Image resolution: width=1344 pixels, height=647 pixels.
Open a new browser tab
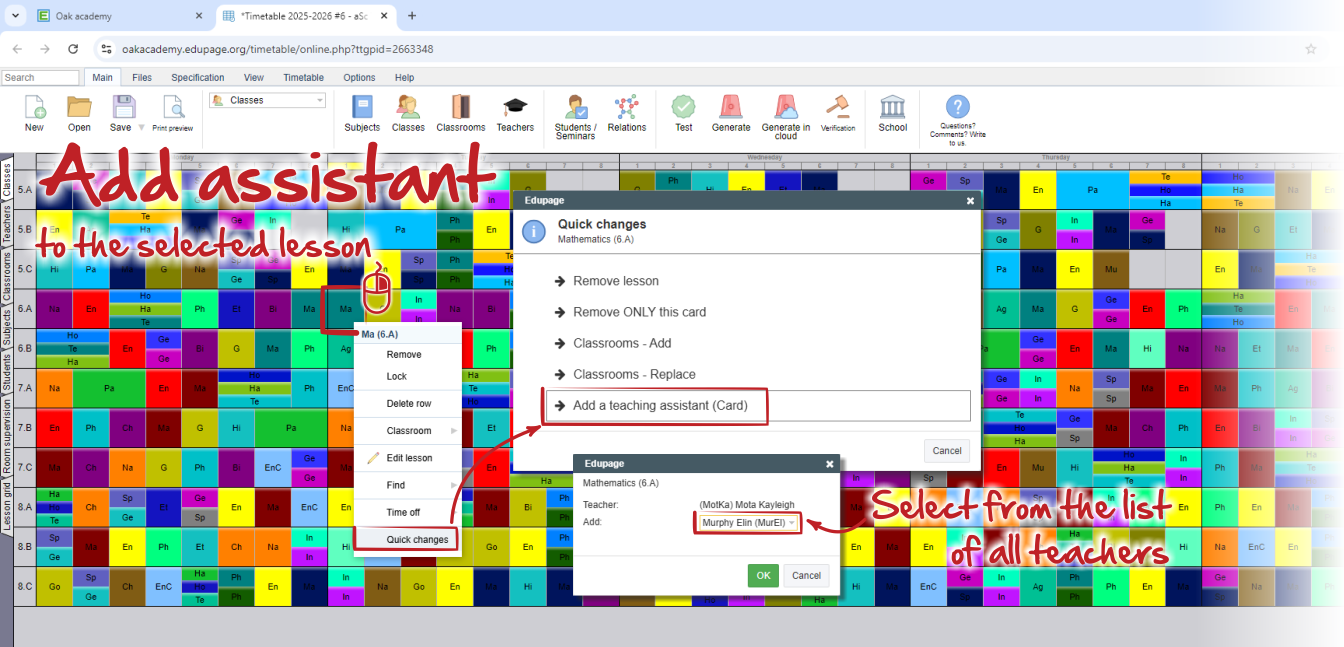(412, 16)
